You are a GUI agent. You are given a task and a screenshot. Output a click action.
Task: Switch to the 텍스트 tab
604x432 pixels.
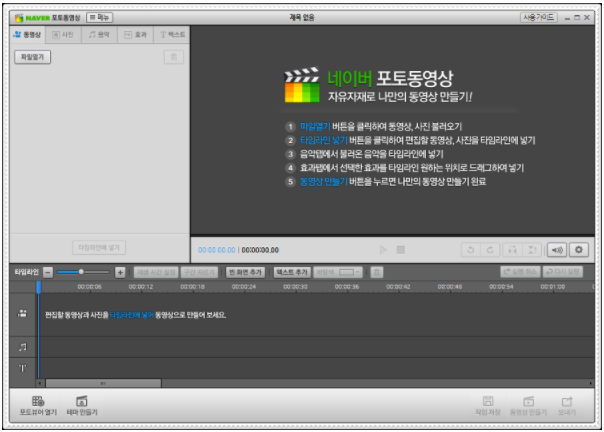point(172,35)
